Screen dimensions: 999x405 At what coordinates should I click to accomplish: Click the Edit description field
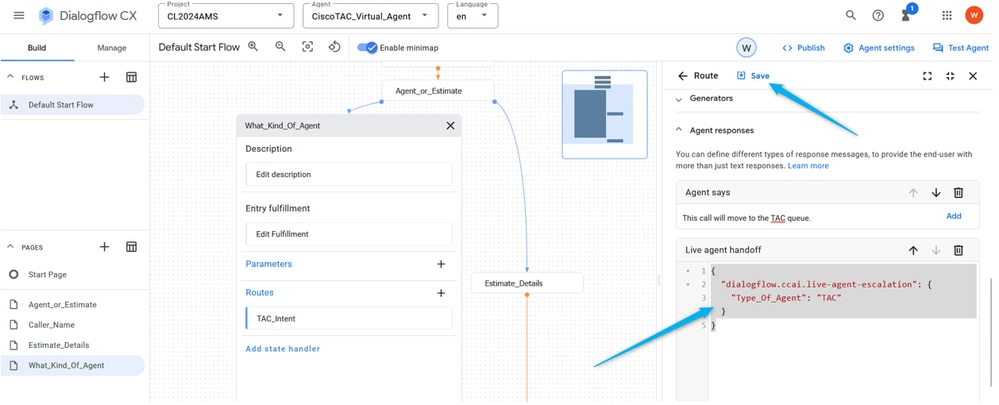pos(349,174)
